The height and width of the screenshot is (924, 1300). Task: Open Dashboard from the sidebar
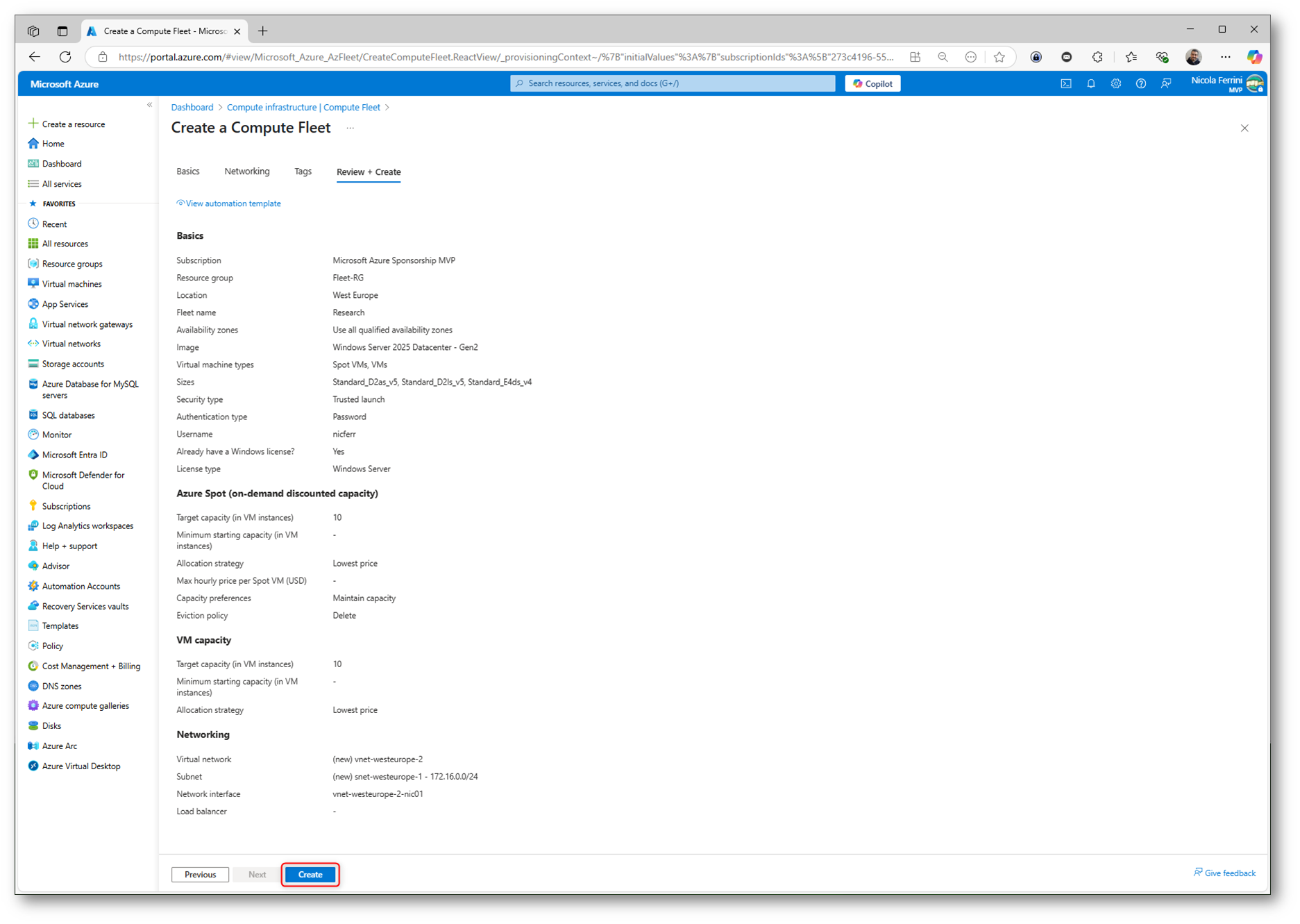coord(61,164)
